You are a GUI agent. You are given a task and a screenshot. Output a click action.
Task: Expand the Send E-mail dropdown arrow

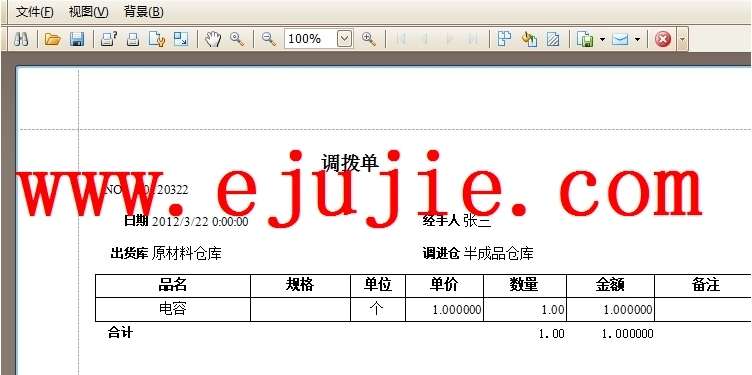click(637, 39)
